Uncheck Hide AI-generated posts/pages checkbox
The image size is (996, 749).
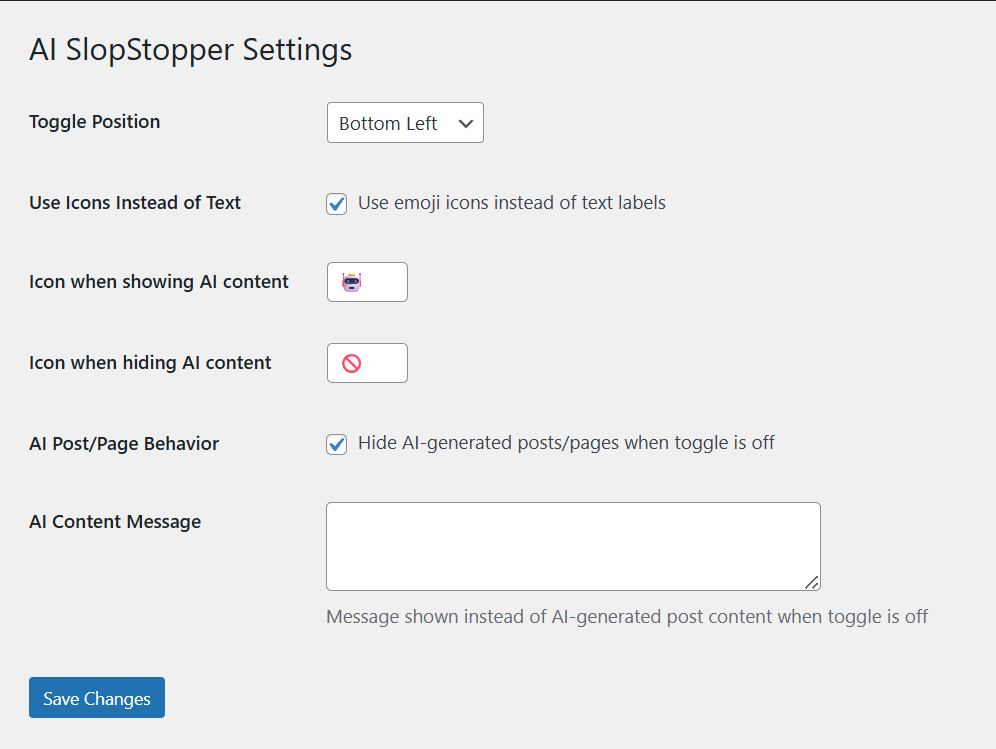(337, 444)
